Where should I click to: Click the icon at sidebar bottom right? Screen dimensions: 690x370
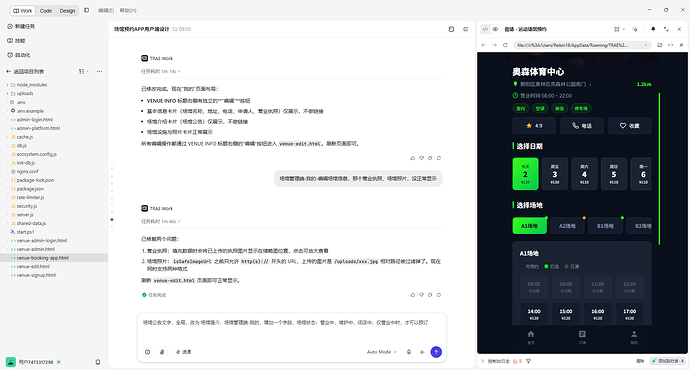coord(98,362)
